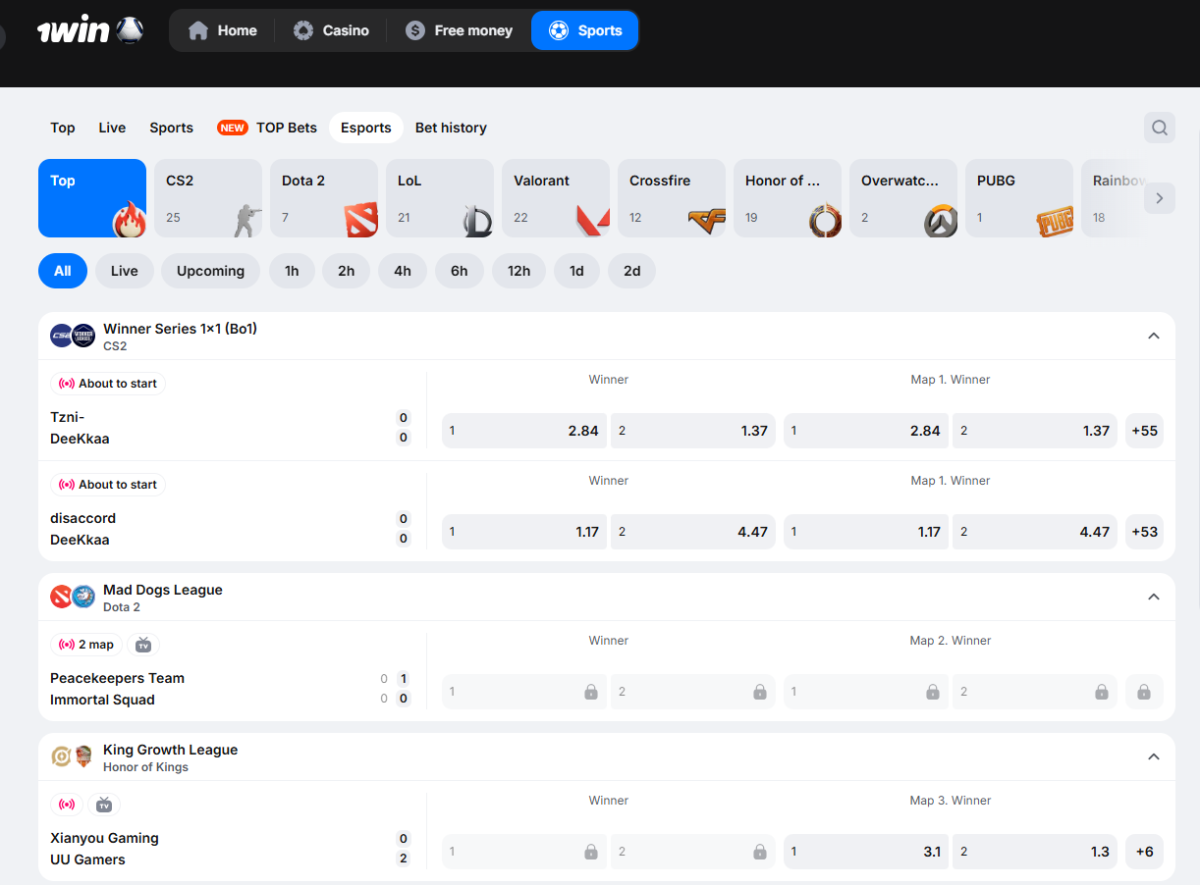Click locked Map 2 Winner 1 odds

pyautogui.click(x=866, y=692)
